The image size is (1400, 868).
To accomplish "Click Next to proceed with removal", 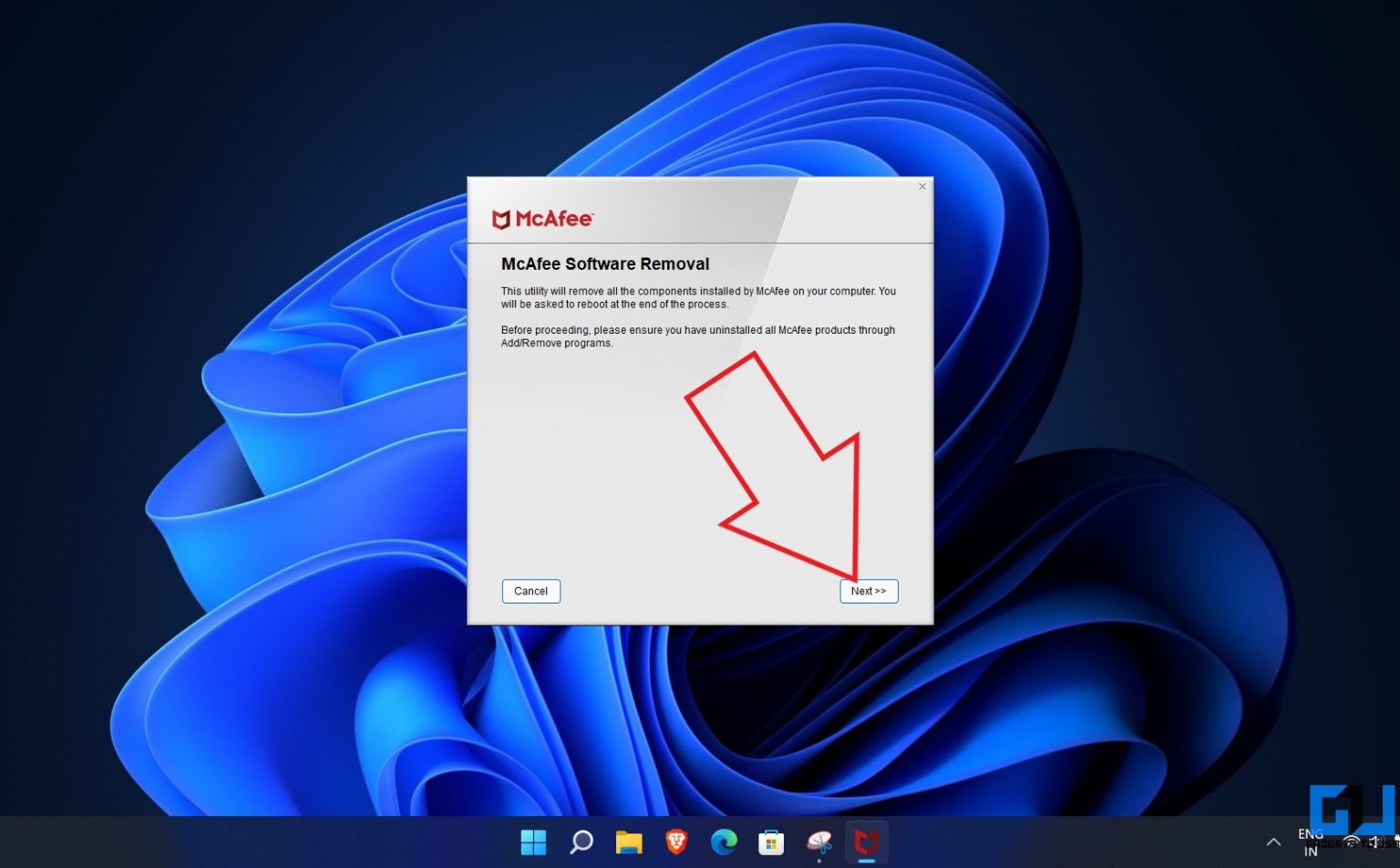I will [x=868, y=591].
